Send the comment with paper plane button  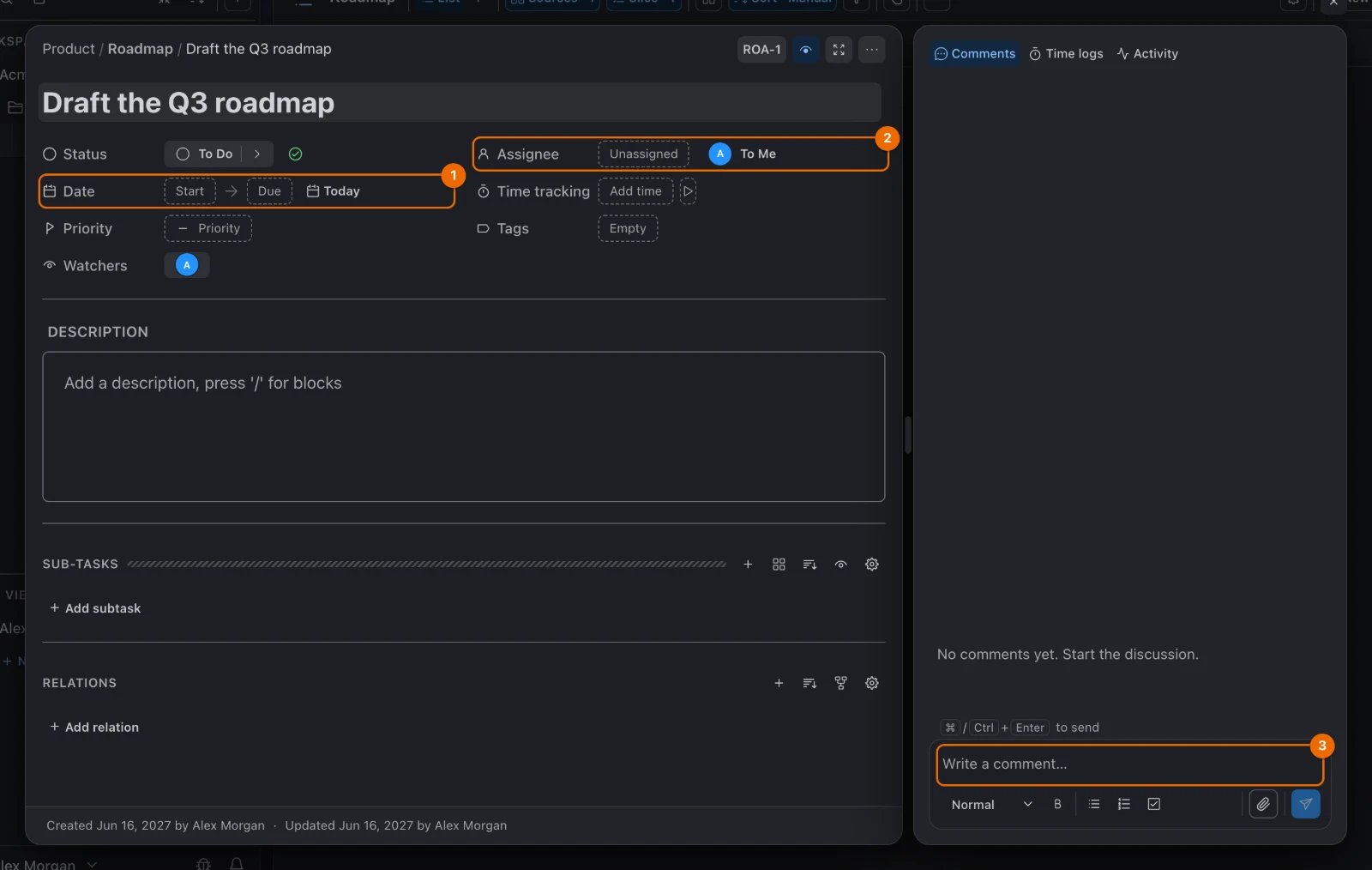1306,804
